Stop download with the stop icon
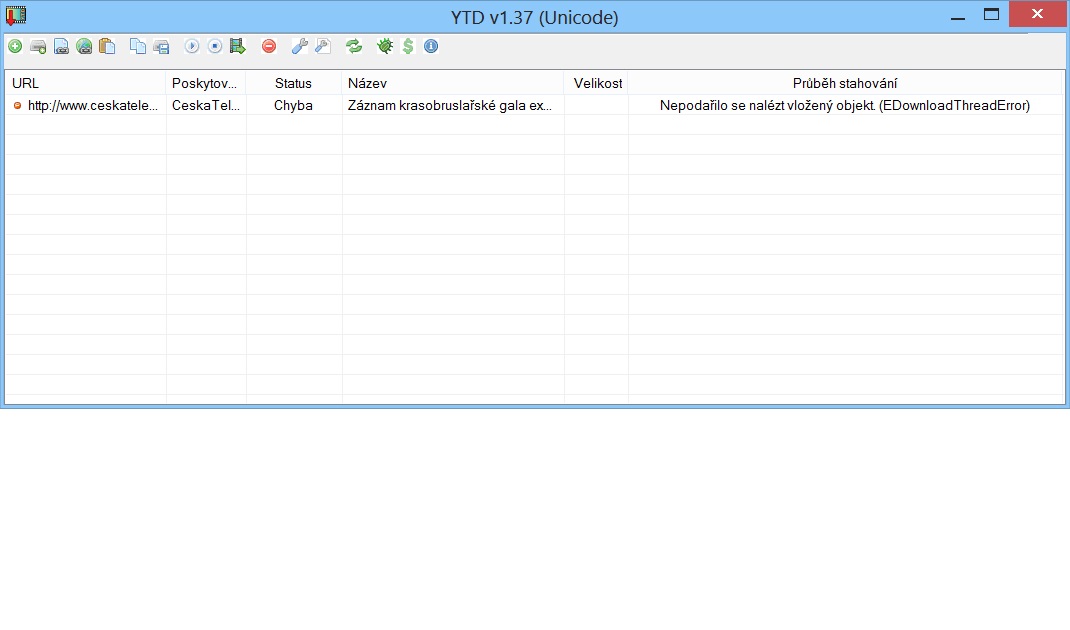1070x630 pixels. coord(215,46)
